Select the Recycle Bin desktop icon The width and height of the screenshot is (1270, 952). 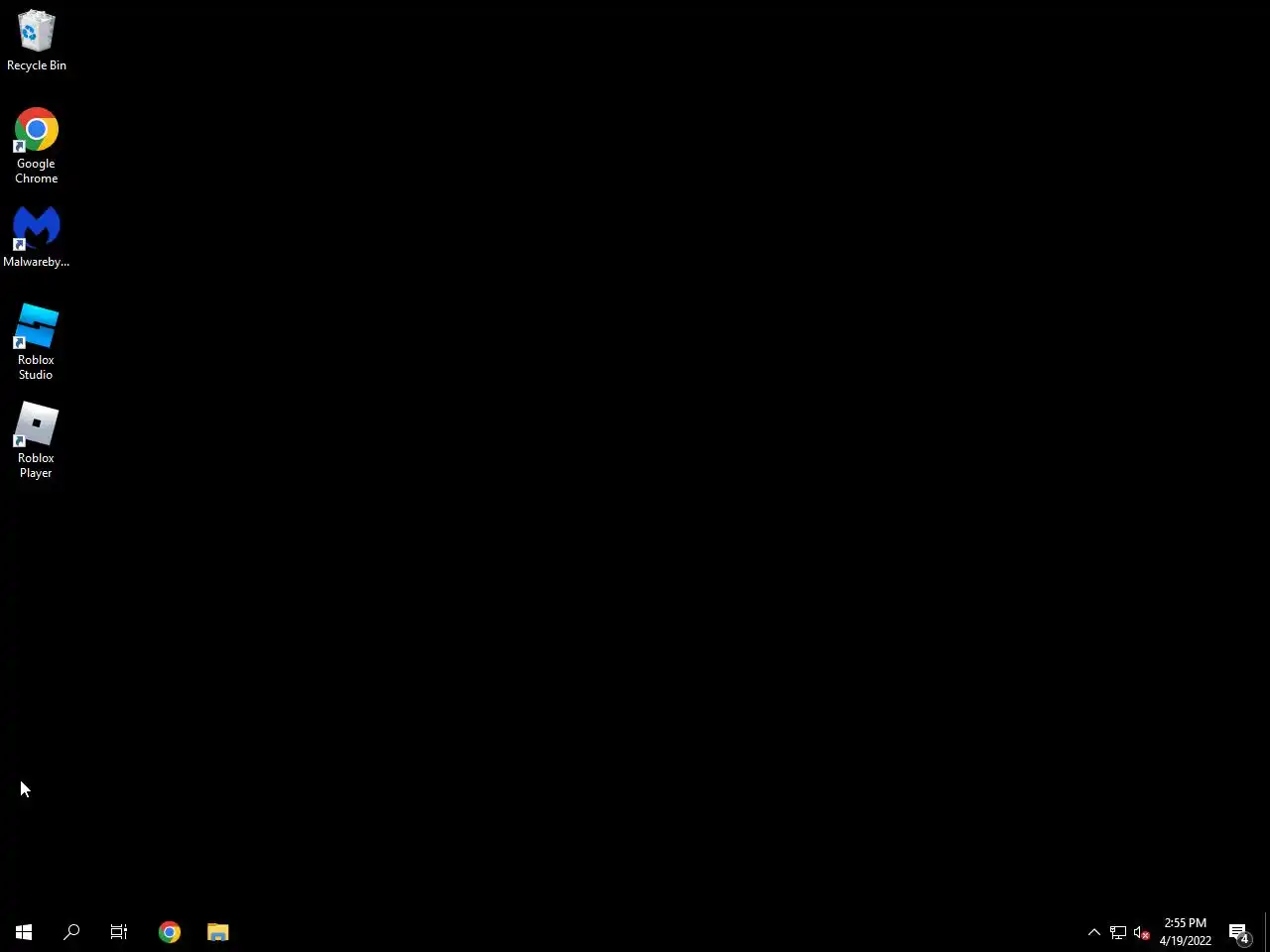tap(37, 40)
